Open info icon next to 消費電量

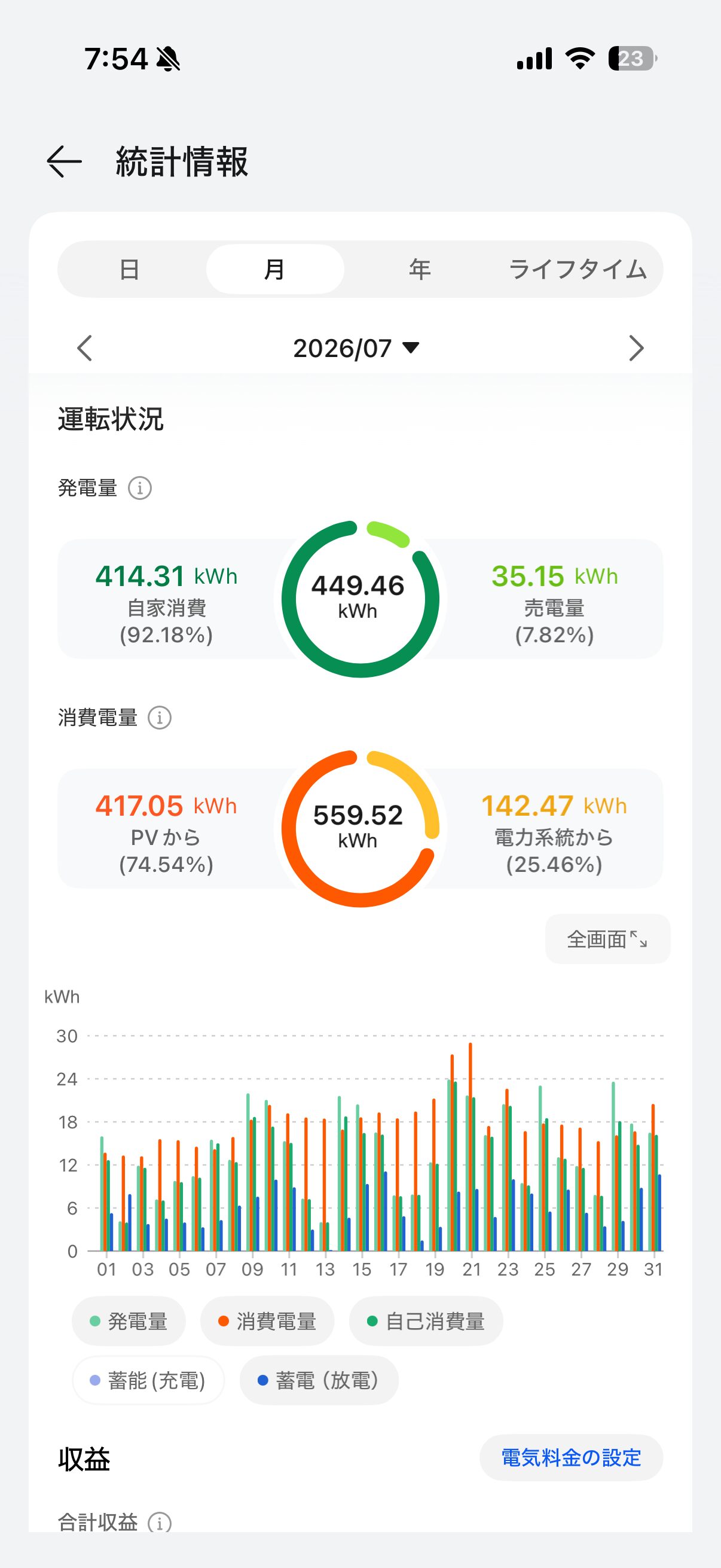(x=160, y=718)
